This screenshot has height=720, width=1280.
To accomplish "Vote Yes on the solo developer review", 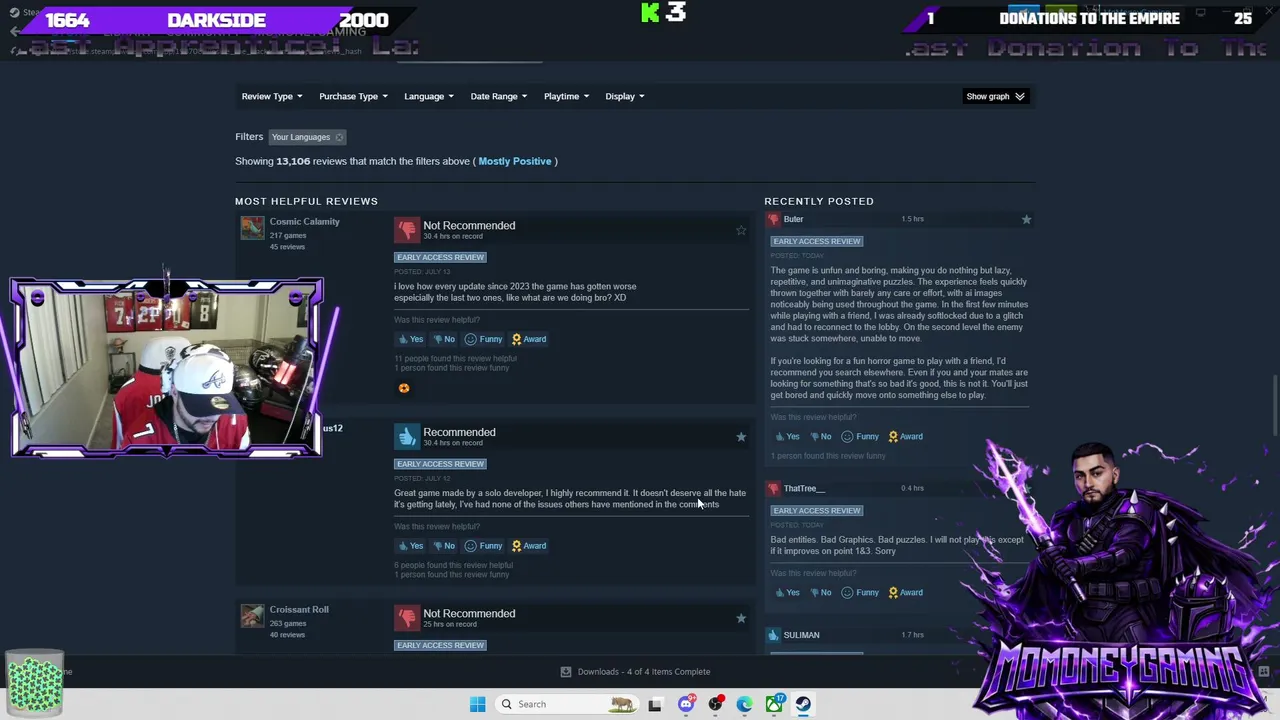I will tap(411, 546).
